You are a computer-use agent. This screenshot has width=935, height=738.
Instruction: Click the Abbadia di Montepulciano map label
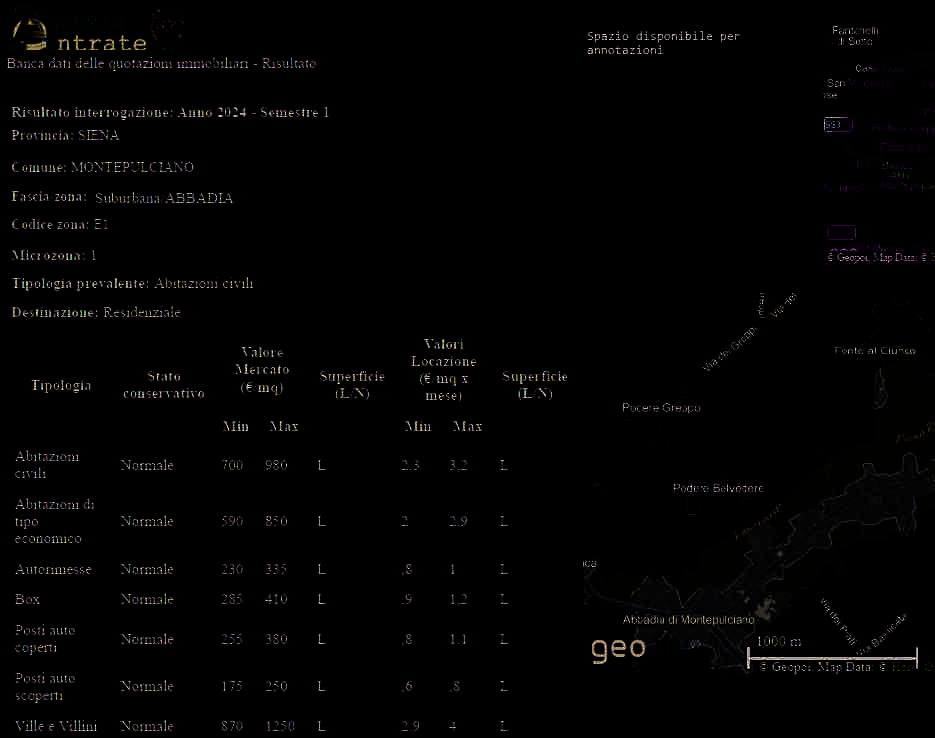pyautogui.click(x=687, y=620)
